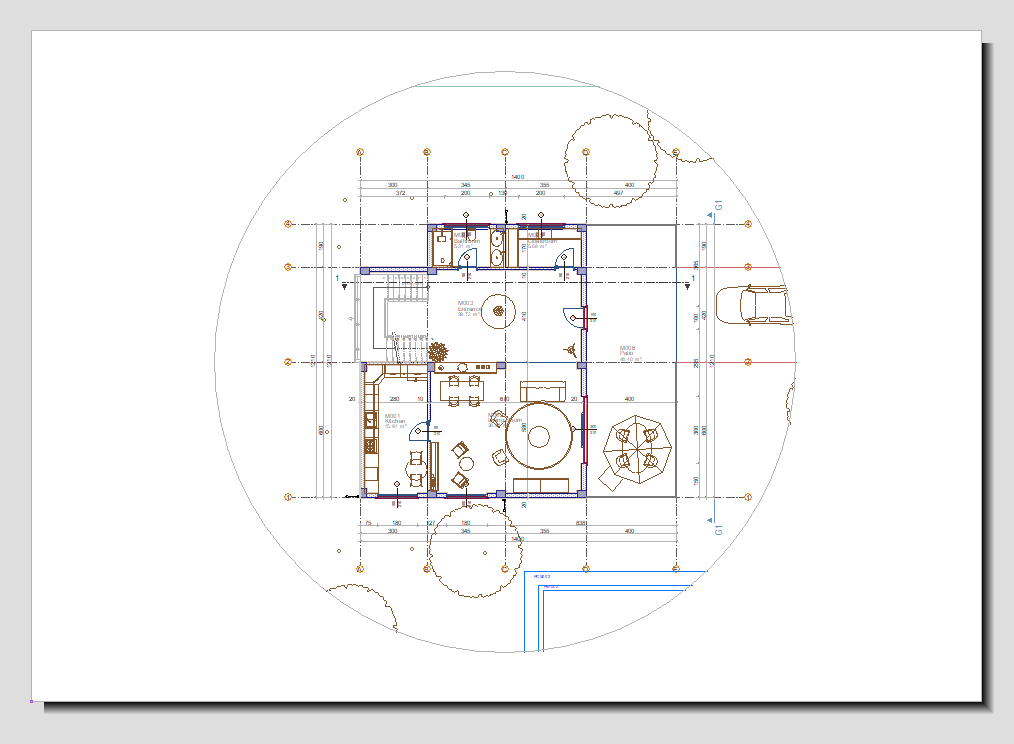Select the dining table with four chairs
The width and height of the screenshot is (1014, 744).
[x=462, y=390]
